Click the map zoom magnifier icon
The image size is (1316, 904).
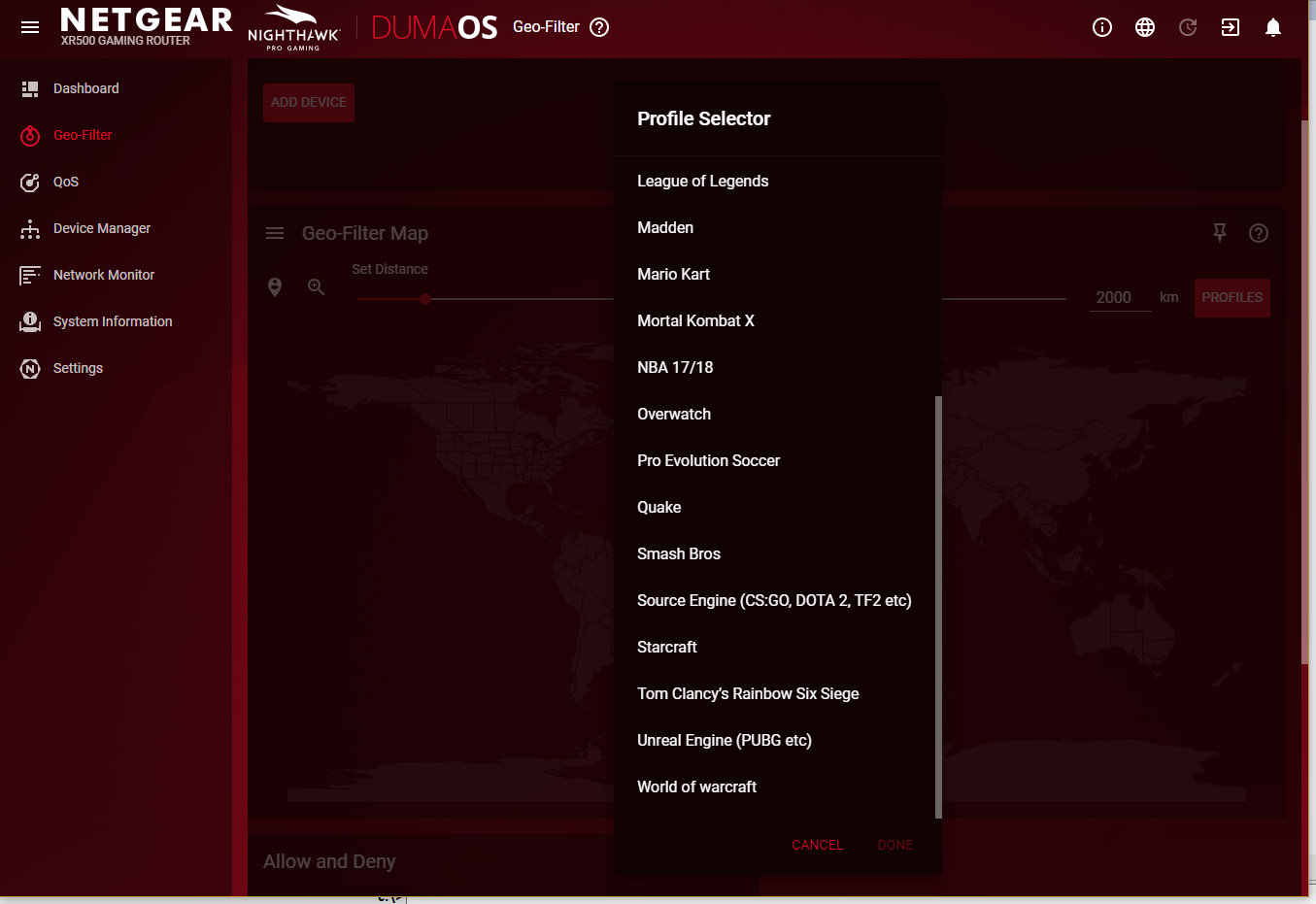[x=317, y=286]
